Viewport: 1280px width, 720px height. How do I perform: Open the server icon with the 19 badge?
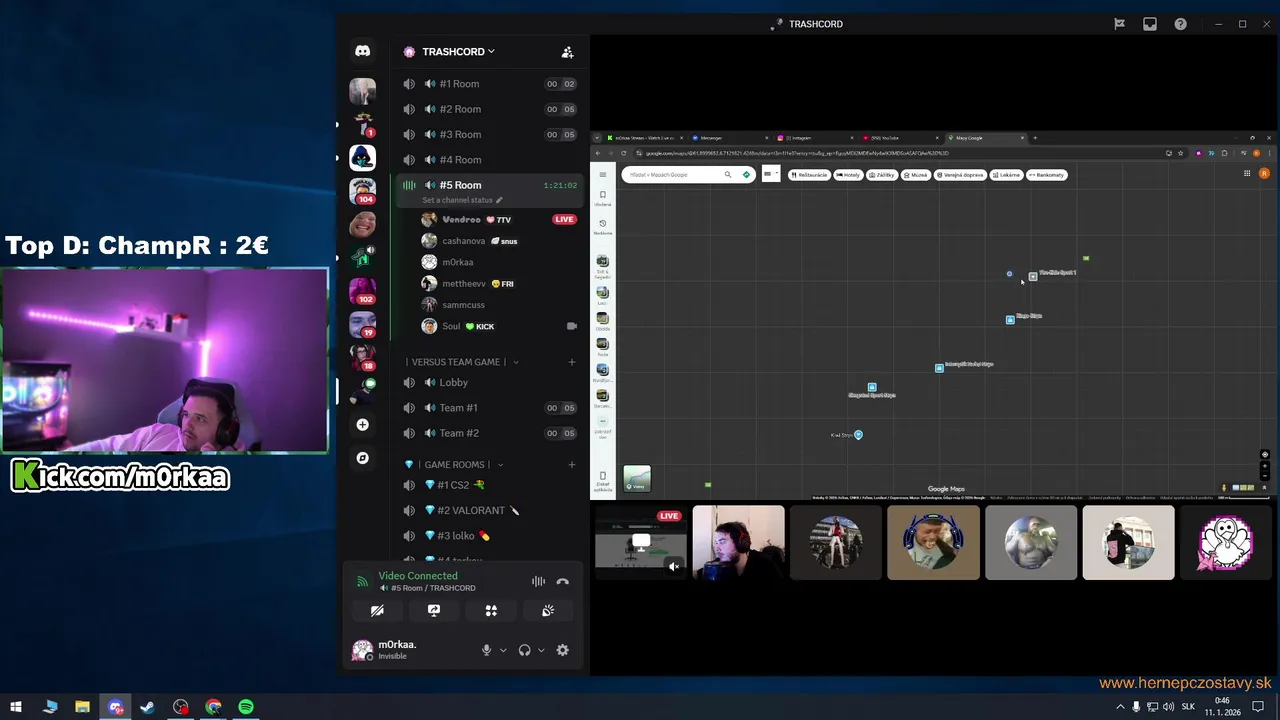coord(362,324)
